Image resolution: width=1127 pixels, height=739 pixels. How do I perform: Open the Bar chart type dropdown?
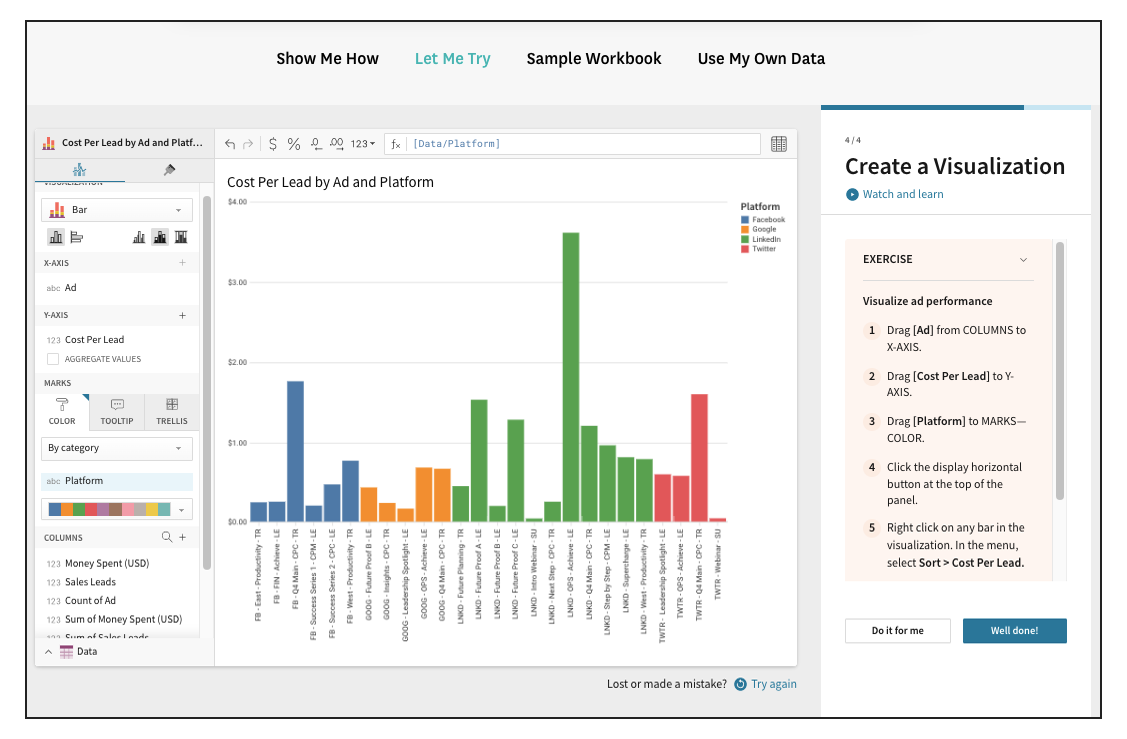(x=116, y=210)
